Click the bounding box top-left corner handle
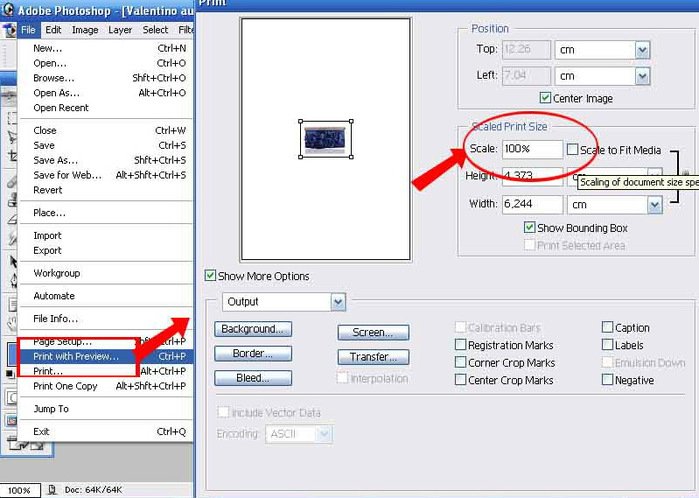This screenshot has width=699, height=498. (x=300, y=122)
